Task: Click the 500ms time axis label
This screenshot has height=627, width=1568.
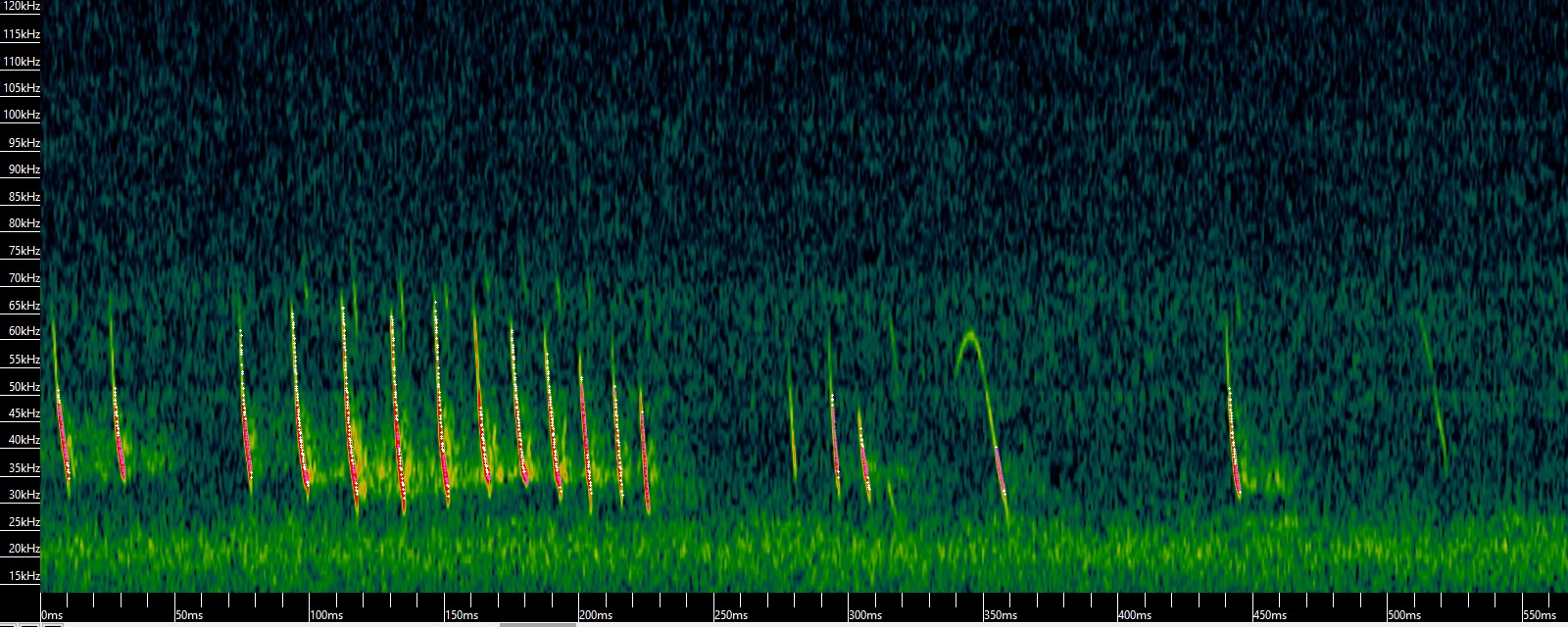Action: 1403,615
